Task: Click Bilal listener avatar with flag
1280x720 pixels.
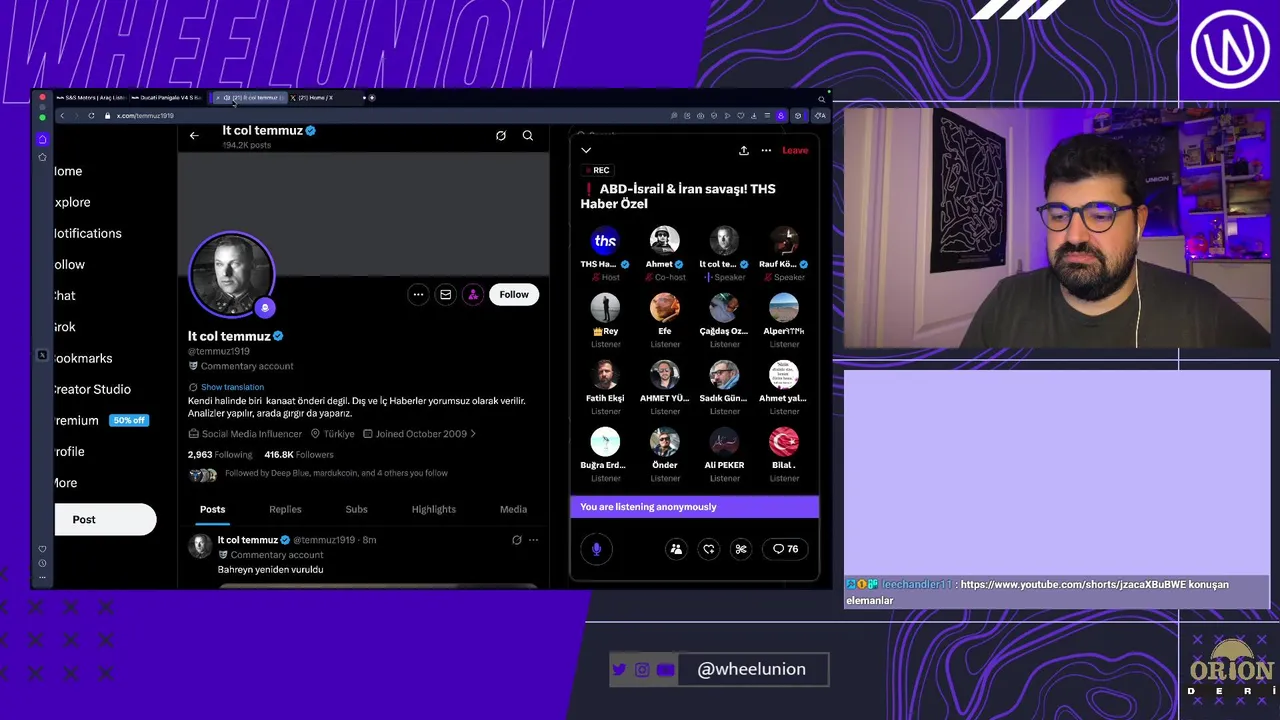Action: coord(784,441)
